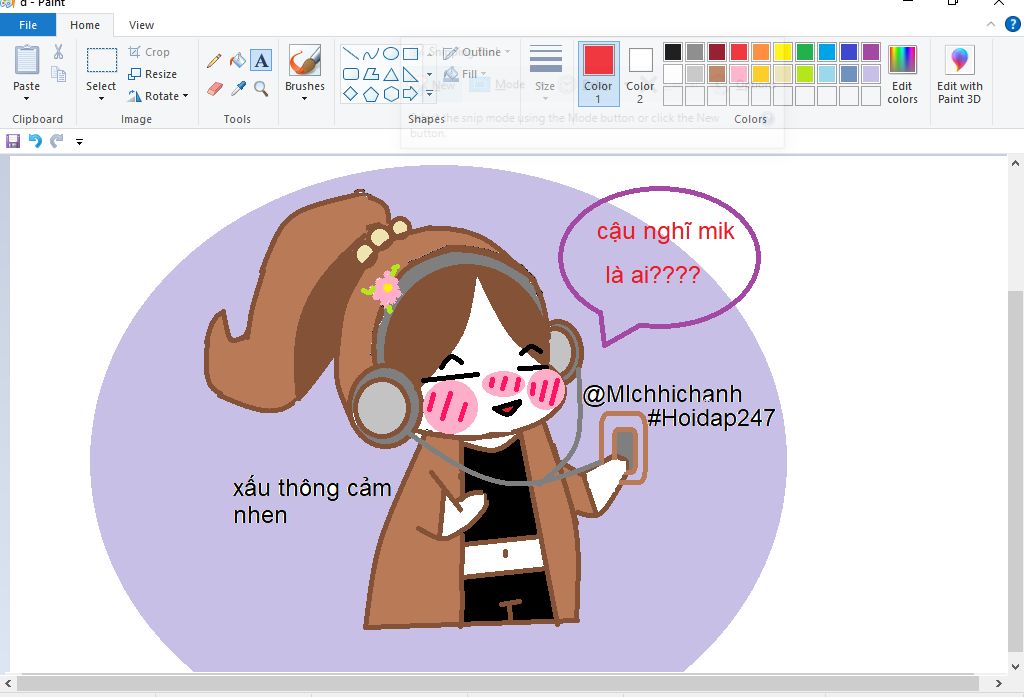Select the Polygon shape
This screenshot has width=1024, height=697.
click(x=370, y=74)
